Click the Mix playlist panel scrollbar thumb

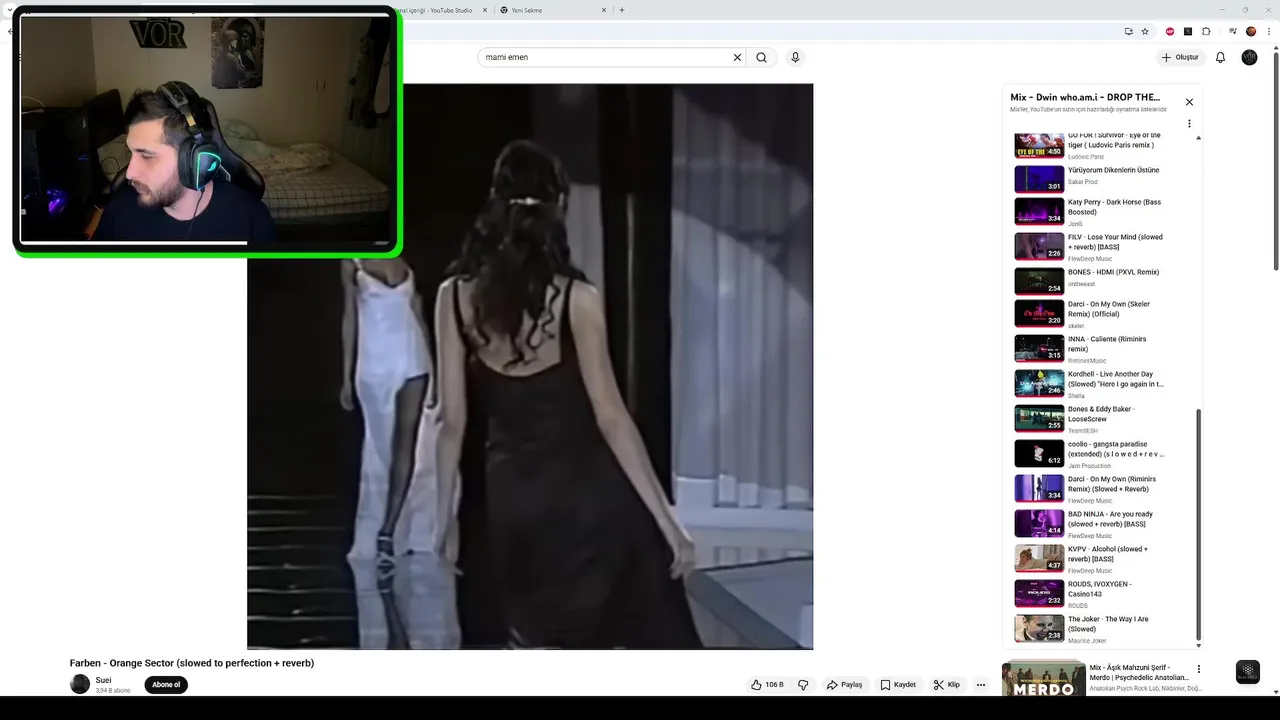(x=1198, y=525)
